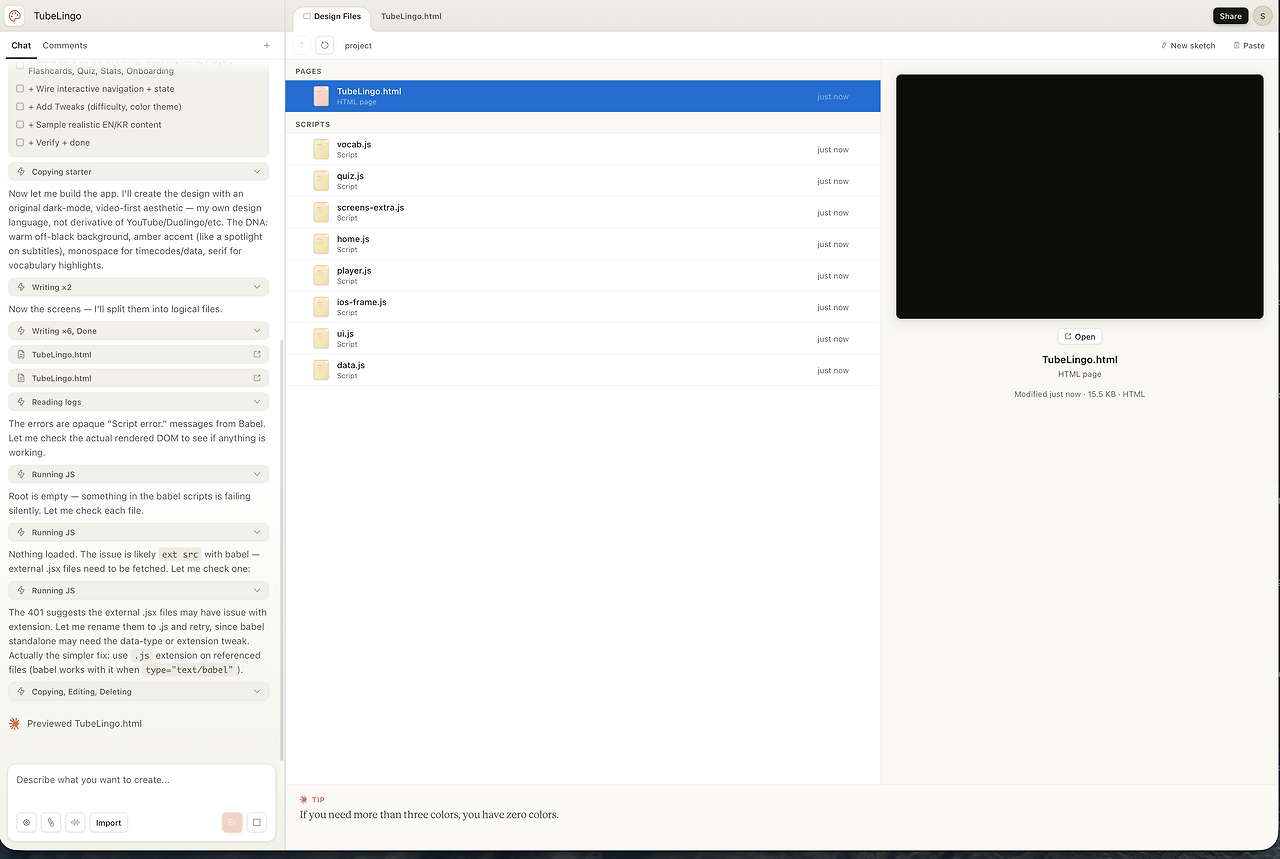
Task: Click the home.js script file icon
Action: click(x=321, y=244)
